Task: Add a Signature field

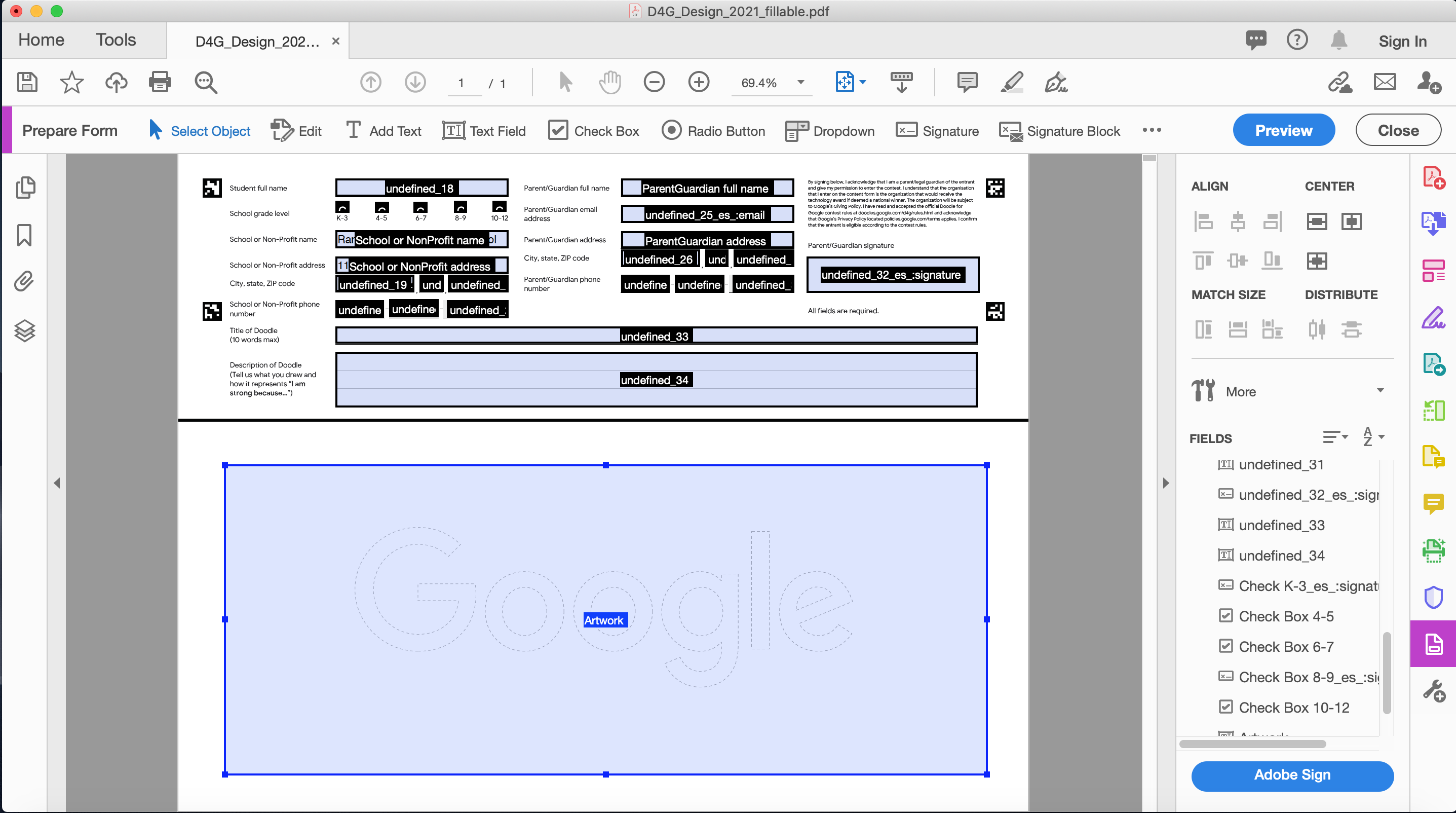Action: point(937,130)
